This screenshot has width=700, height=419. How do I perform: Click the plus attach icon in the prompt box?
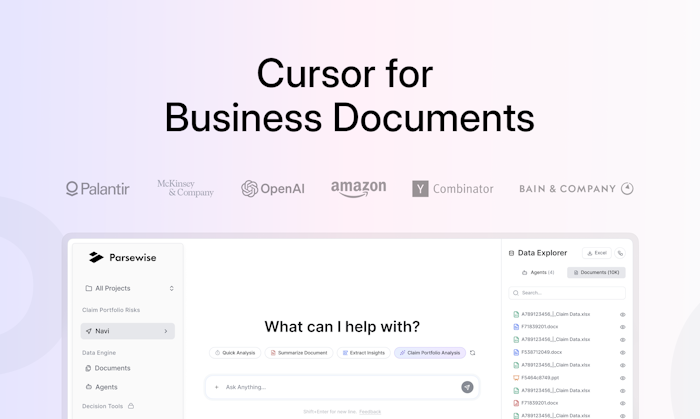tap(217, 387)
